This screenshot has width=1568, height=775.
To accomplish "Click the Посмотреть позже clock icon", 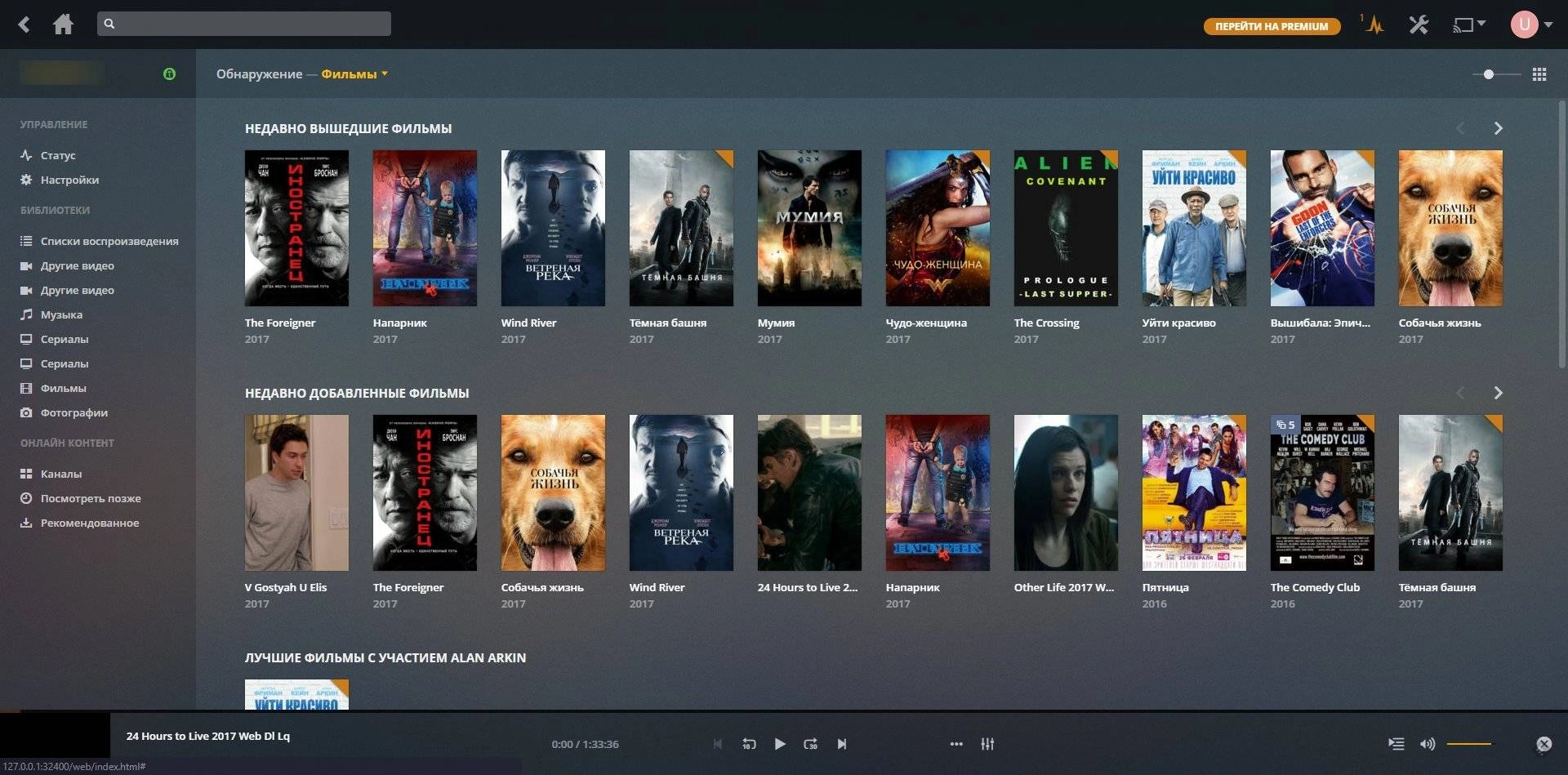I will click(26, 498).
